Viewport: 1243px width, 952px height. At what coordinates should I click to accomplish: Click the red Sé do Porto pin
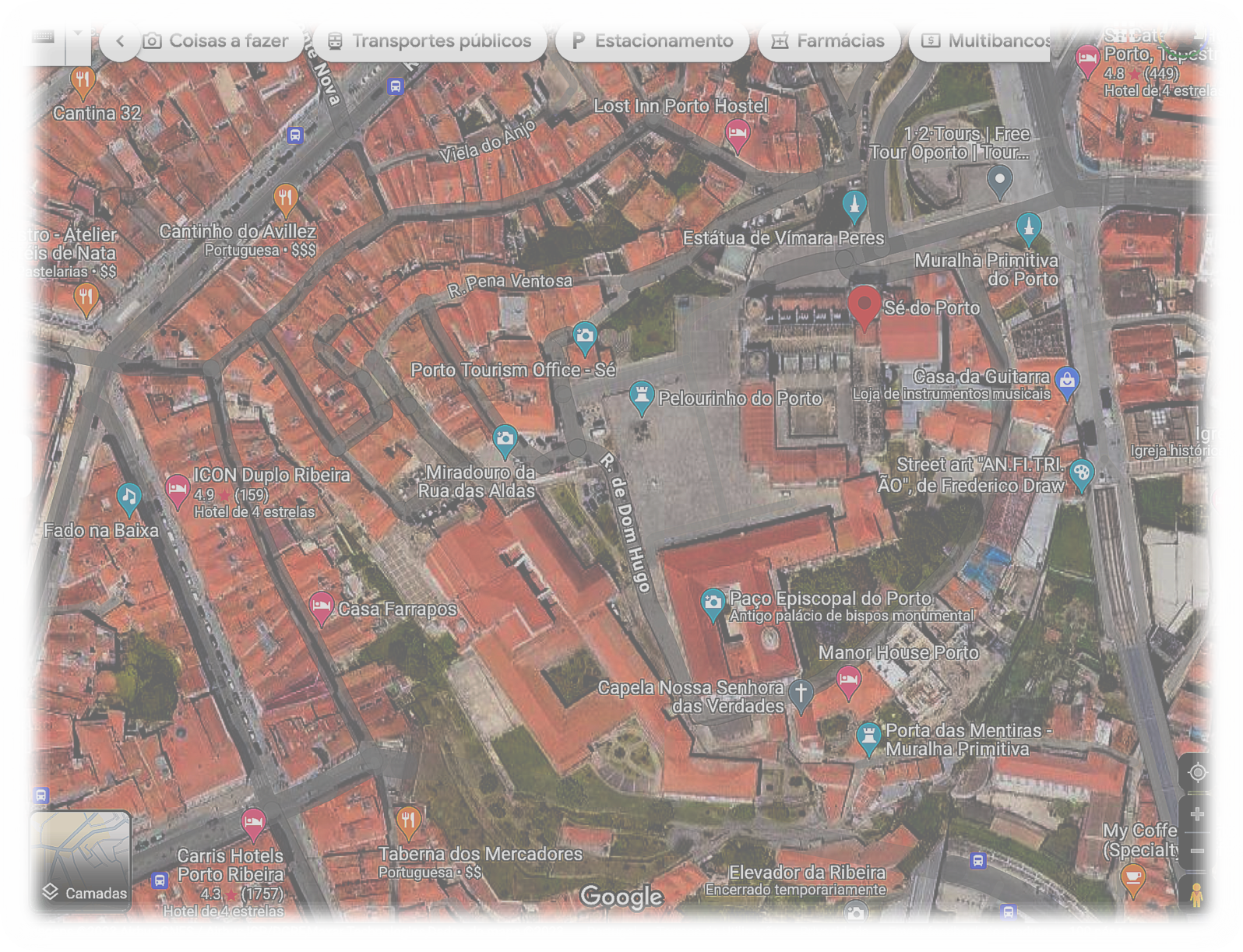864,306
